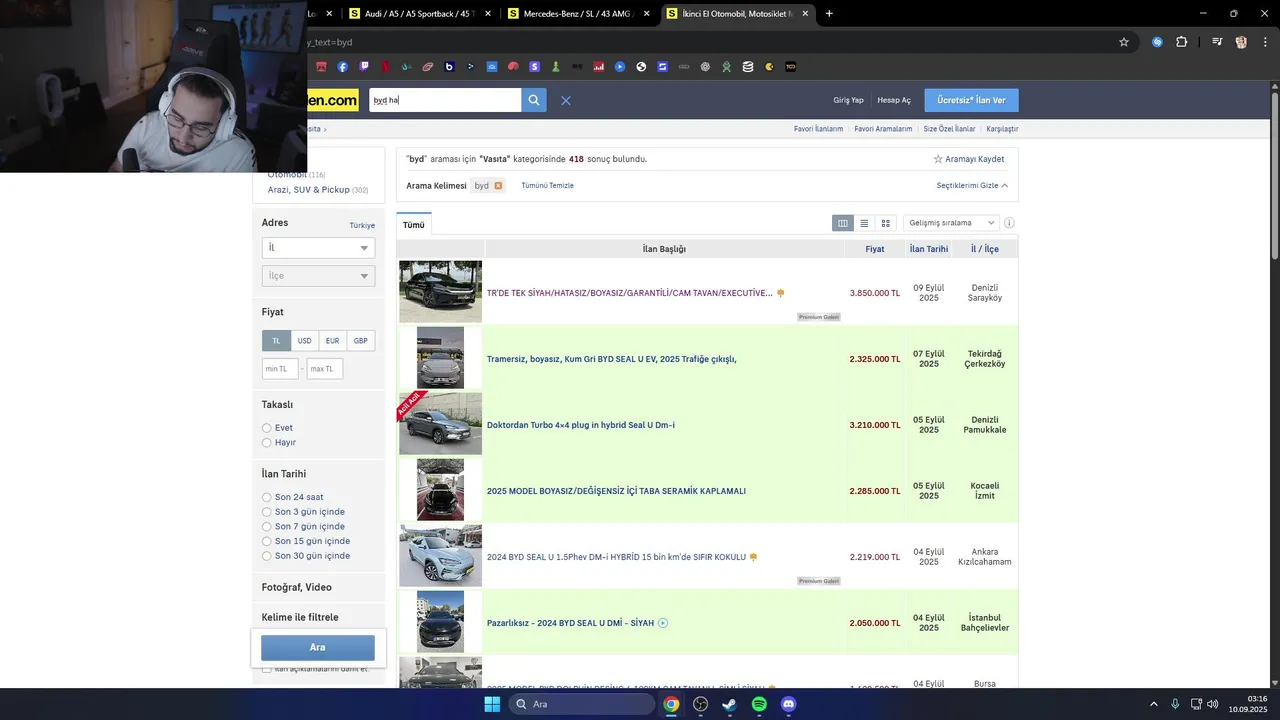Switch to the Audi A5 Sportback tab
This screenshot has height=720, width=1280.
point(420,14)
